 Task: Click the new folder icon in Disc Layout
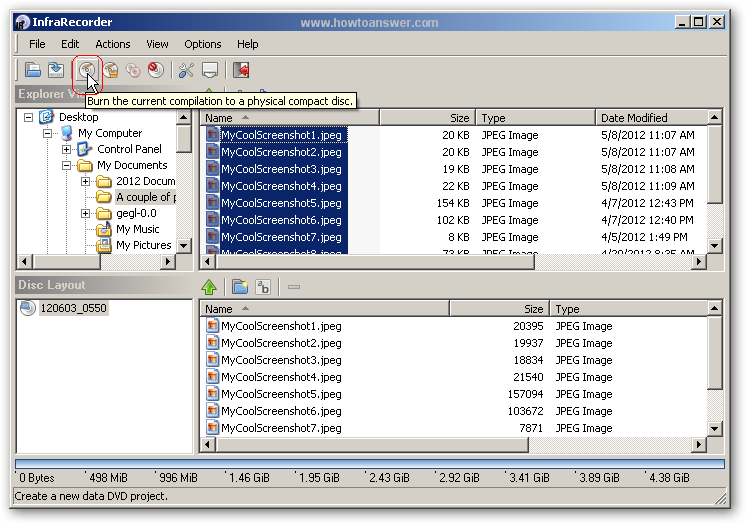point(240,287)
